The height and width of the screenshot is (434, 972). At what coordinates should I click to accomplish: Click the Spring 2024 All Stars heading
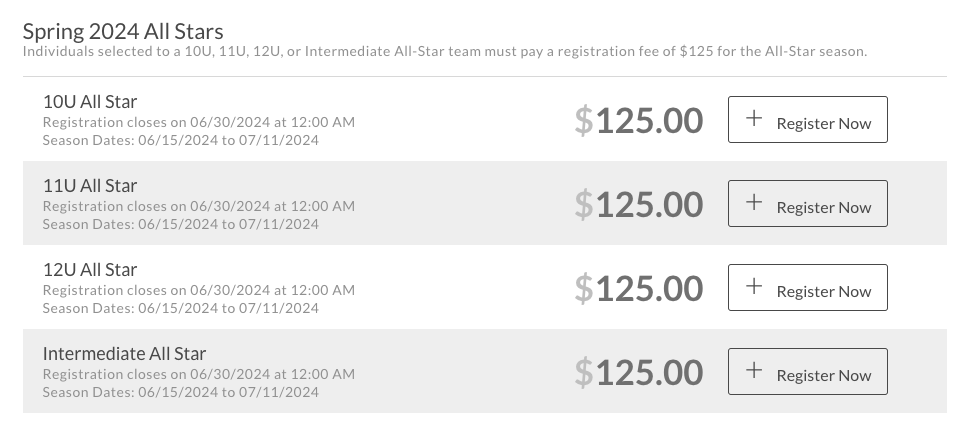click(123, 32)
